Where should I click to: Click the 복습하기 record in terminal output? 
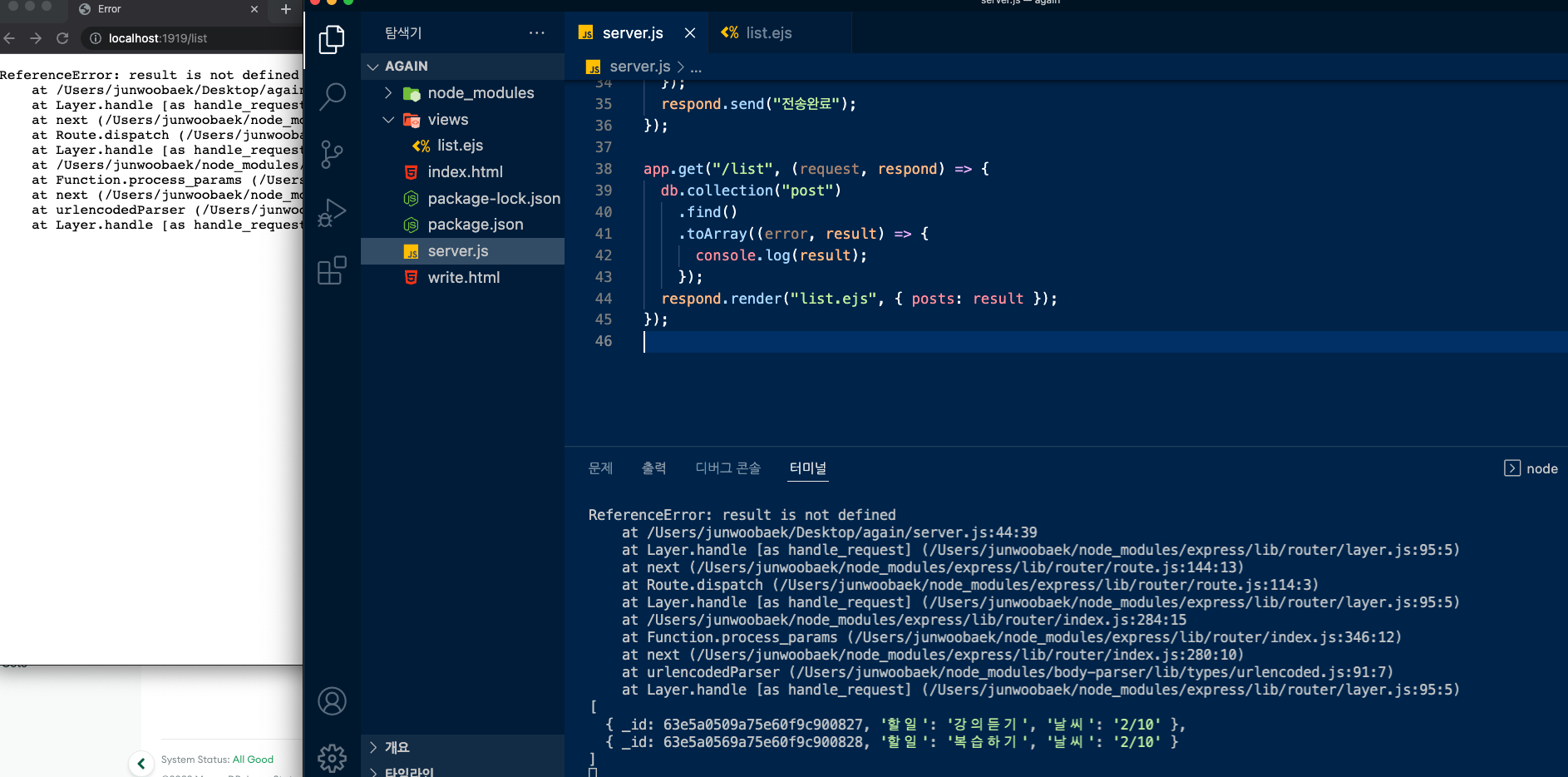click(x=890, y=742)
